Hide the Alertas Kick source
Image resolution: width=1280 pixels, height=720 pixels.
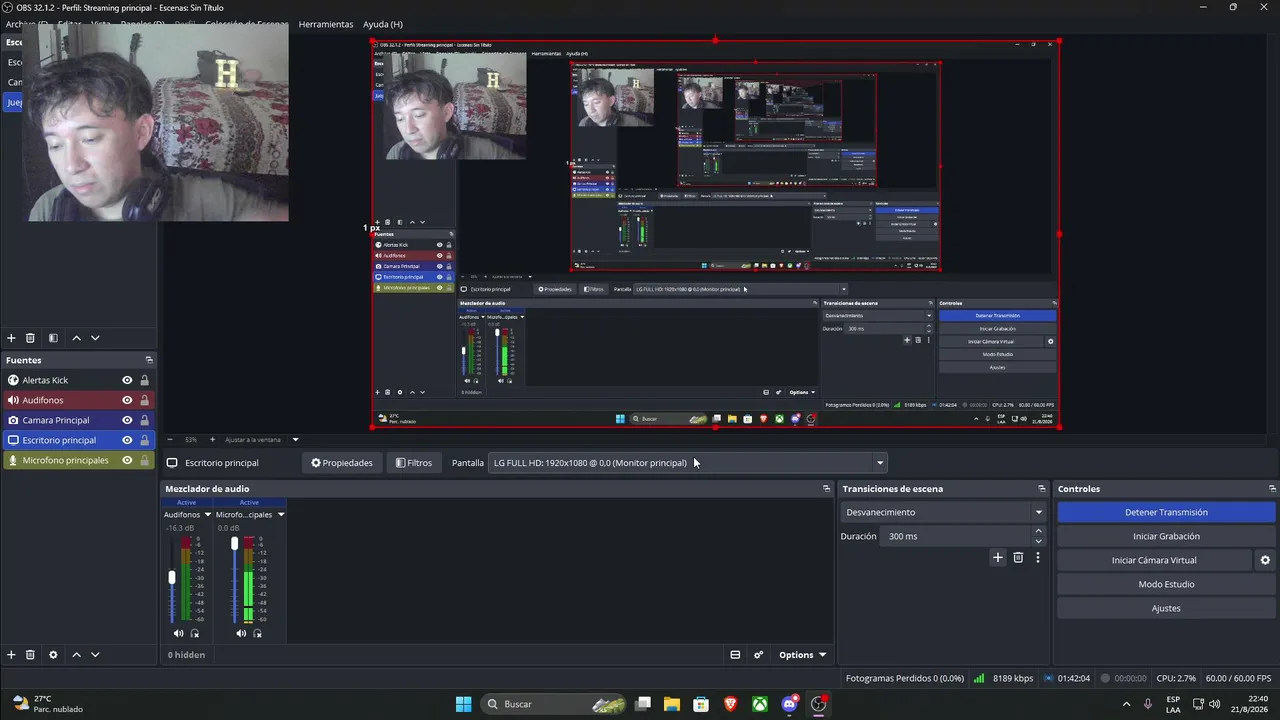click(127, 380)
